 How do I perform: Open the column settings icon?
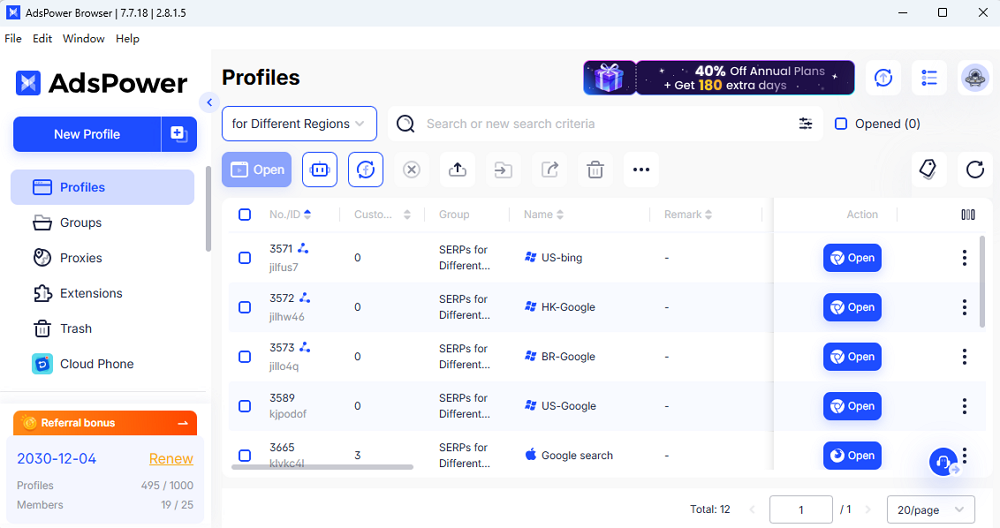968,214
